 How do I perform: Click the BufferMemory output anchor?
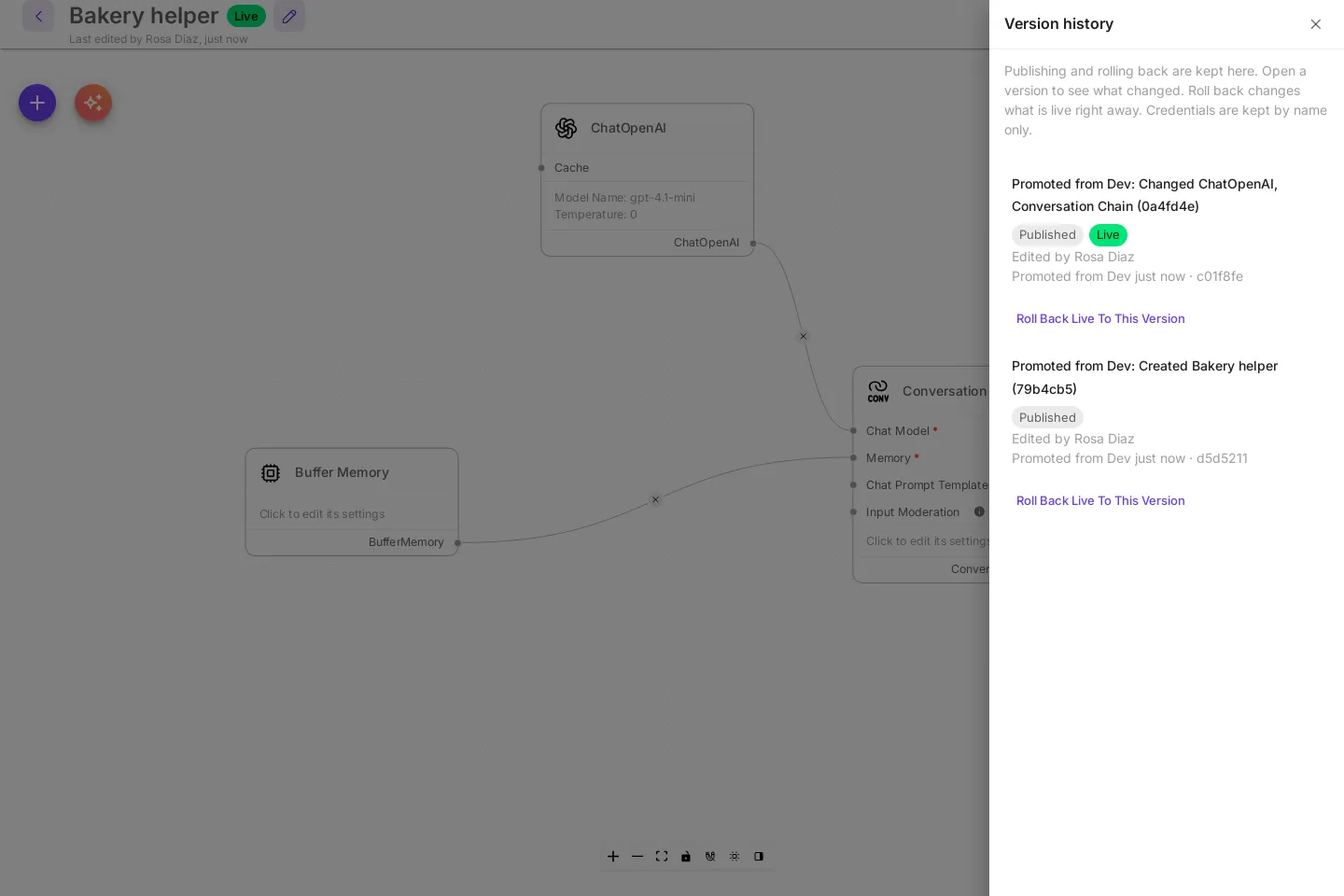(457, 542)
